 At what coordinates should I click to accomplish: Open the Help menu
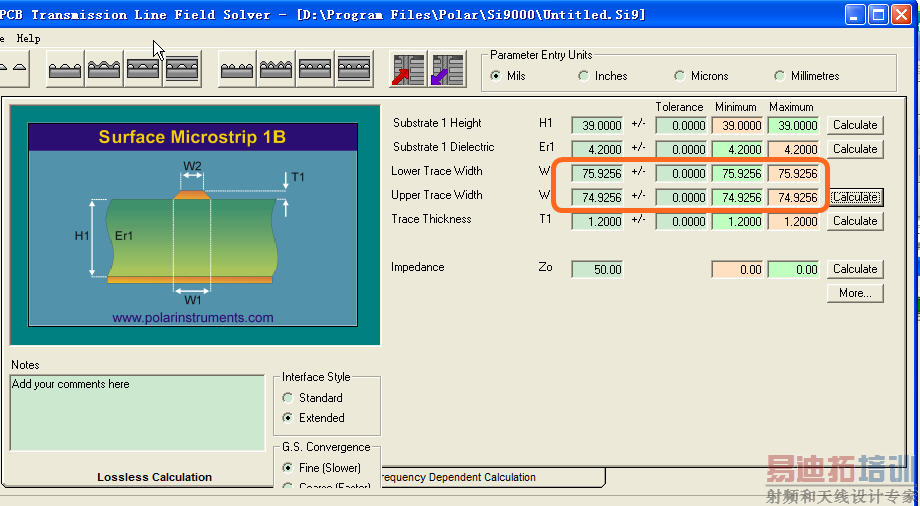(x=28, y=39)
